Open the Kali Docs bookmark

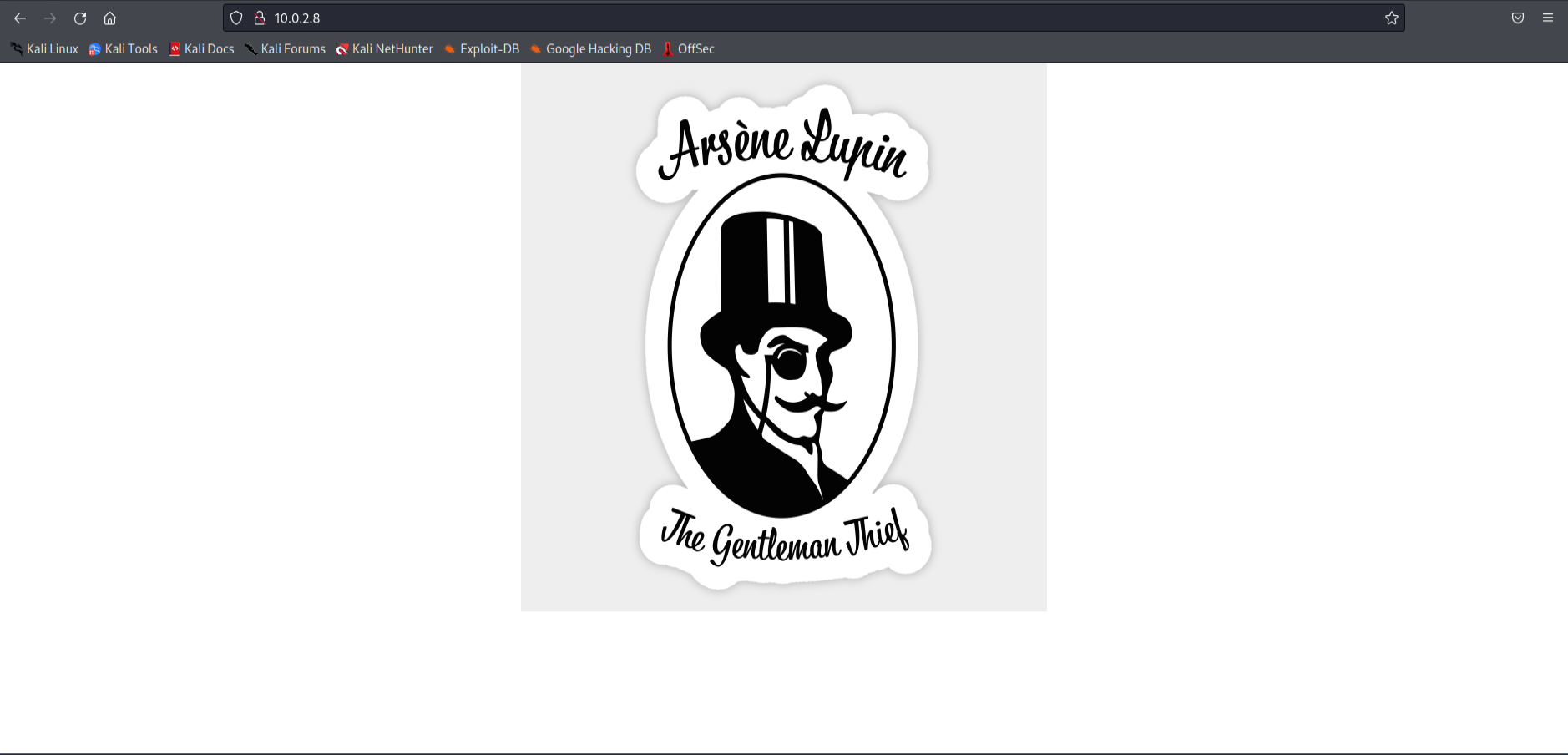pyautogui.click(x=202, y=49)
